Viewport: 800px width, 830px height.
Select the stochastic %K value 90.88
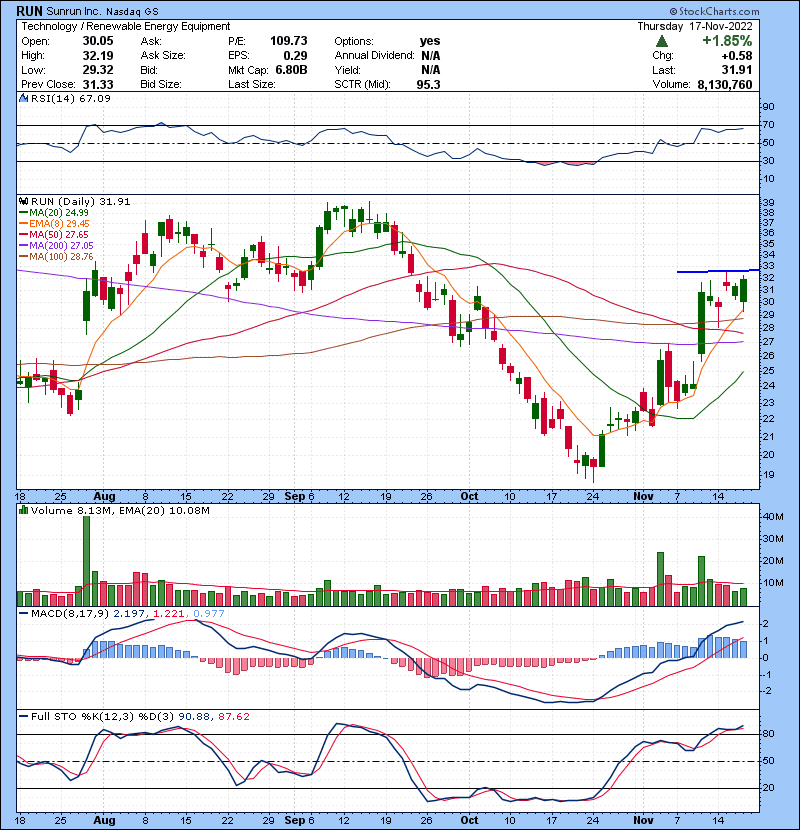pos(193,716)
